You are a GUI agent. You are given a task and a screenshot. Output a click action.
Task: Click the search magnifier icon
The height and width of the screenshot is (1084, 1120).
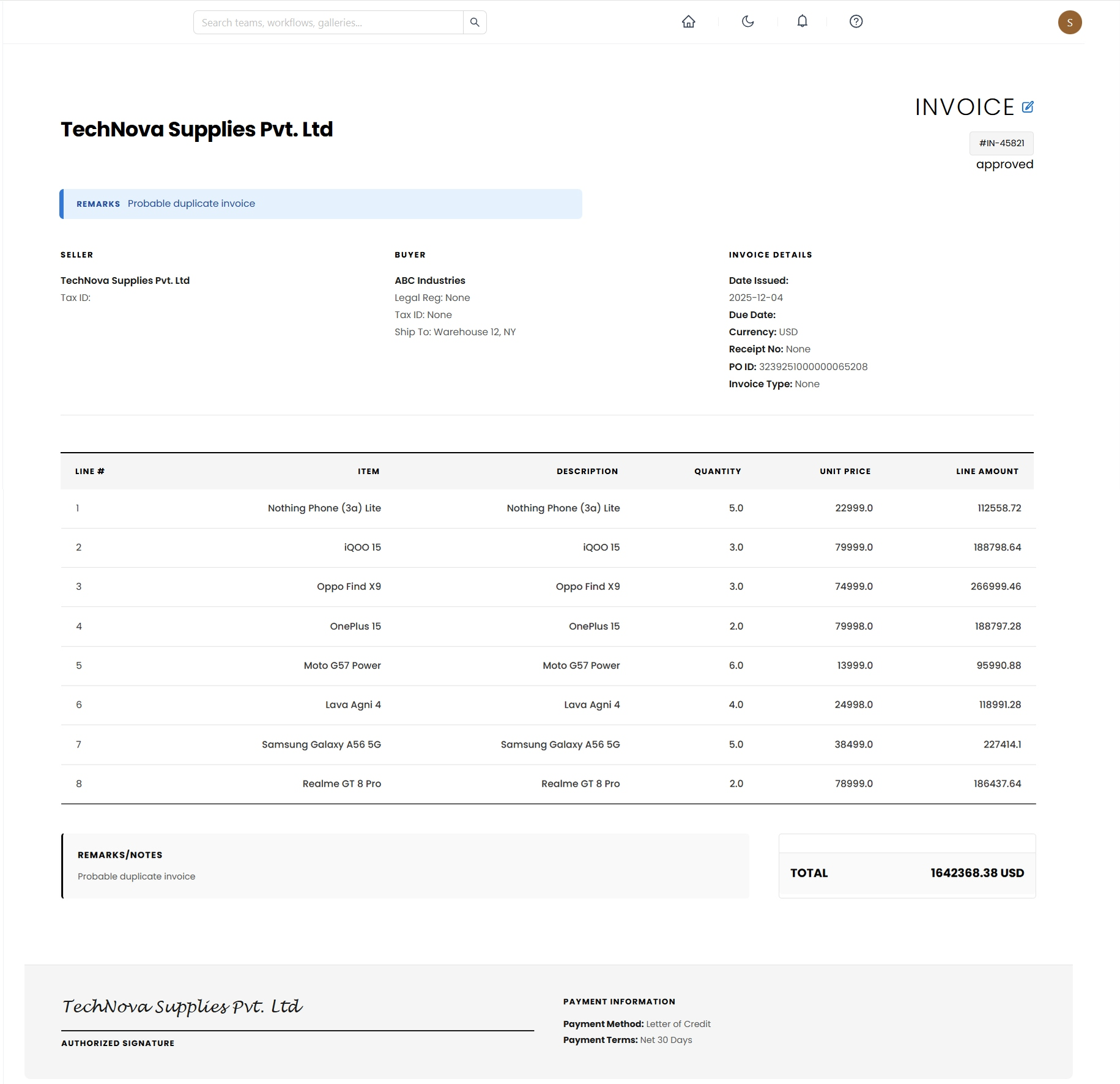pos(475,23)
